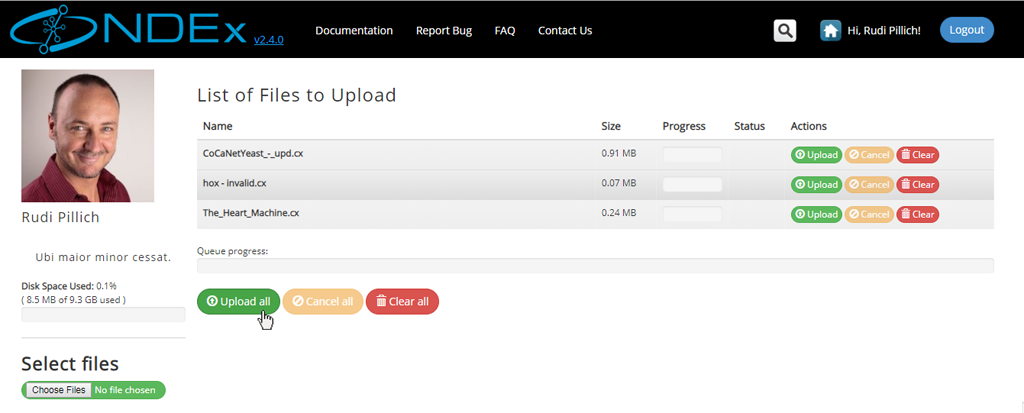1024x413 pixels.
Task: Go to home via house icon
Action: coord(830,31)
